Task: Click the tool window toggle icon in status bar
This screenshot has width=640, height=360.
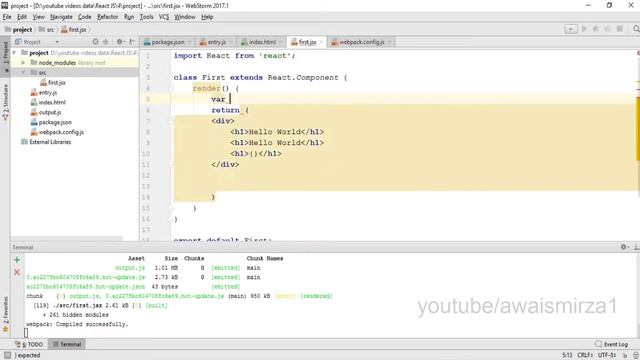Action: [7, 355]
